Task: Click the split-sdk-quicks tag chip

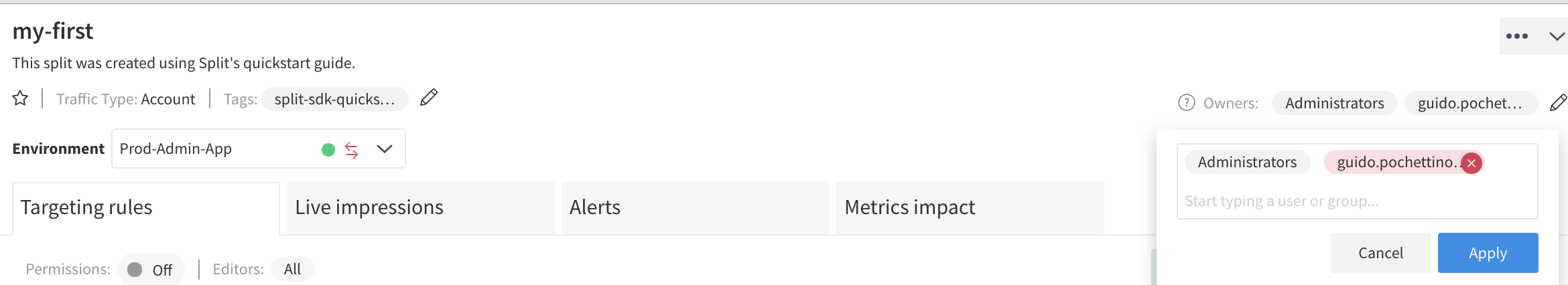Action: click(x=334, y=99)
